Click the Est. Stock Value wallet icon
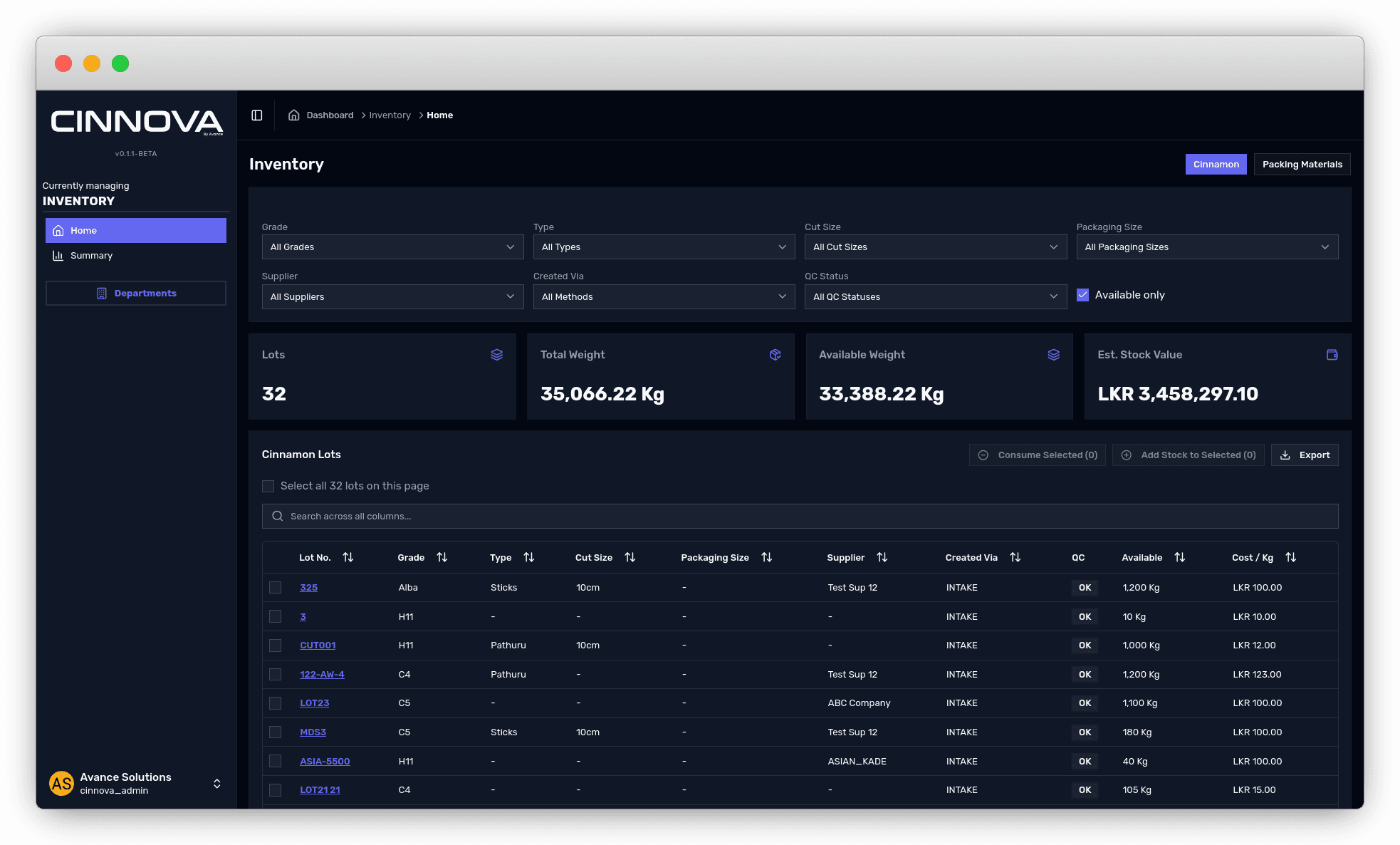1400x845 pixels. [1332, 355]
